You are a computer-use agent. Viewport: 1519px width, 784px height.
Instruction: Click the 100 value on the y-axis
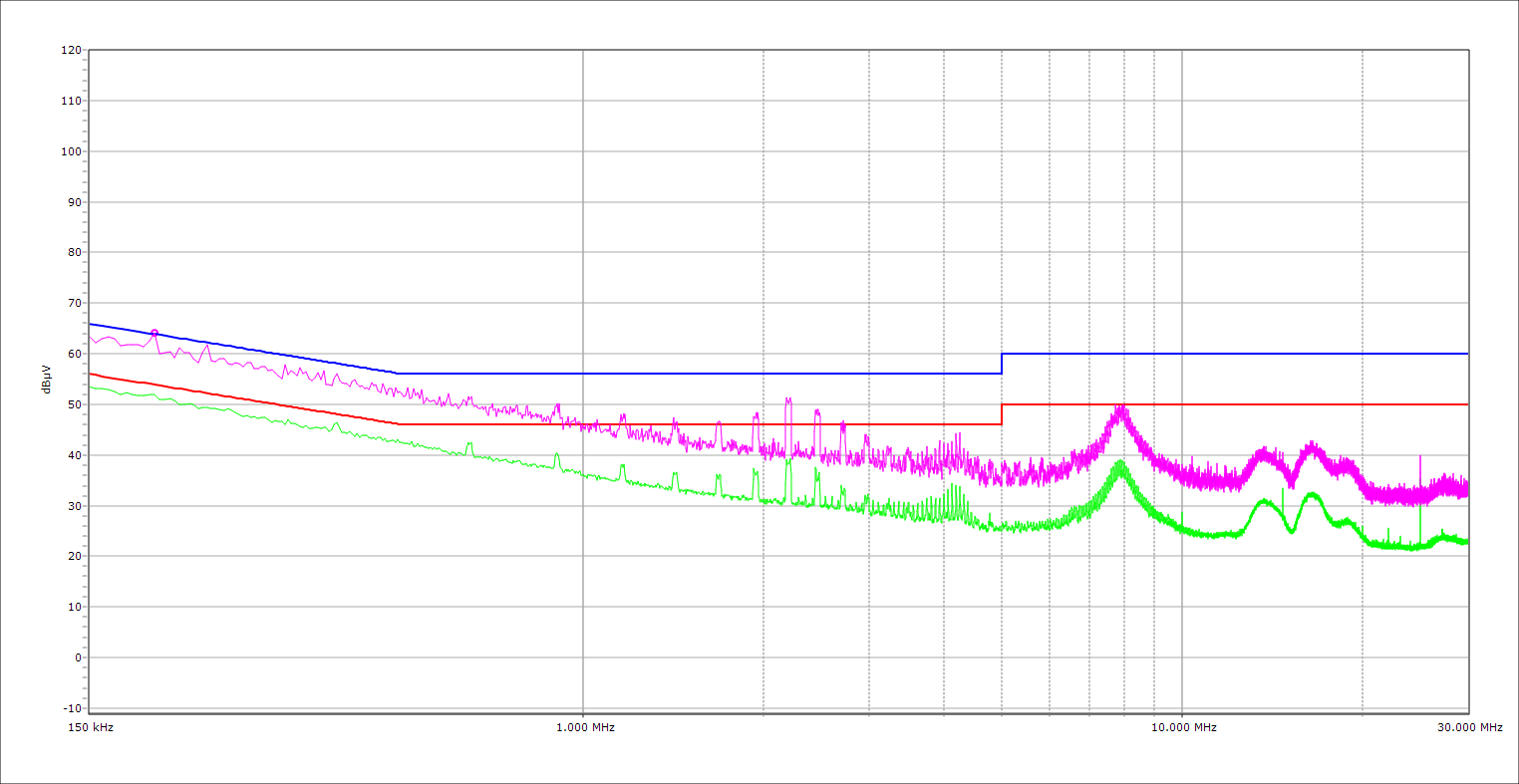71,151
